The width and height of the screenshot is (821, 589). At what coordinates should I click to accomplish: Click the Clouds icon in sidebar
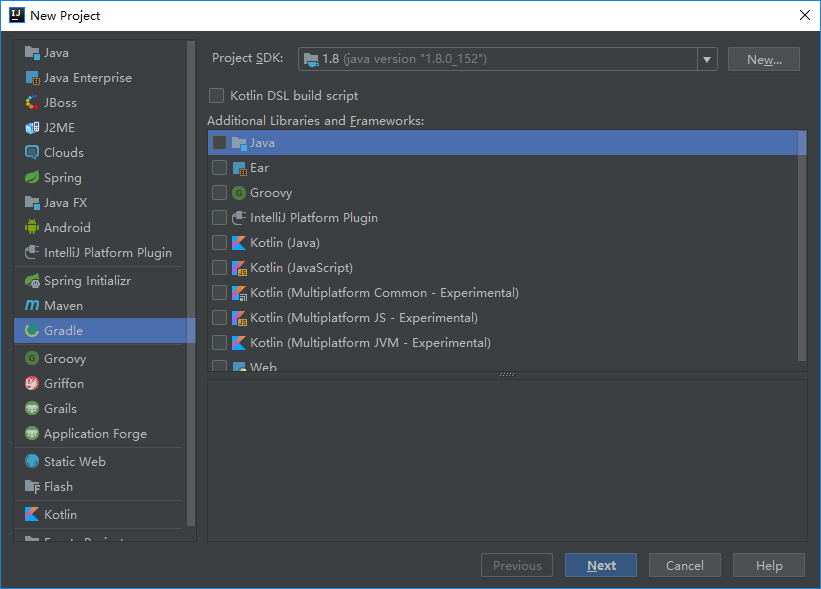click(x=32, y=152)
